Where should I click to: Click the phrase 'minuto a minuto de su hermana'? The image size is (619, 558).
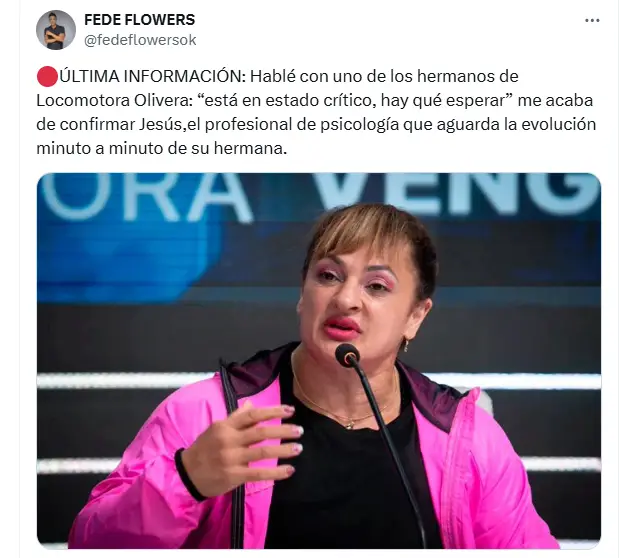pos(161,149)
